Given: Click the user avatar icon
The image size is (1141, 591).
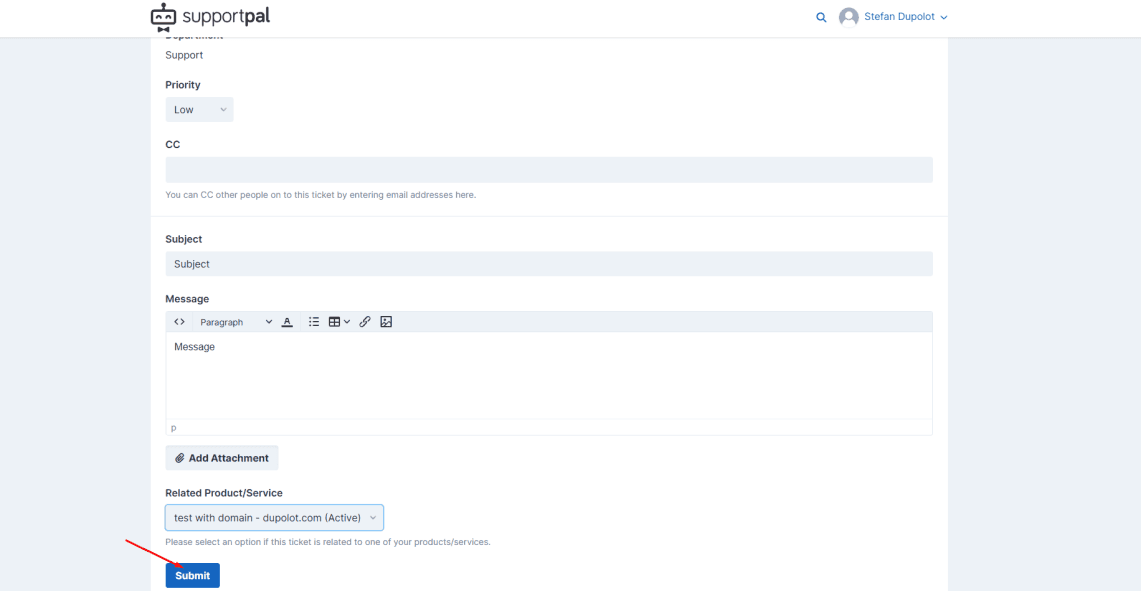Looking at the screenshot, I should pyautogui.click(x=848, y=17).
